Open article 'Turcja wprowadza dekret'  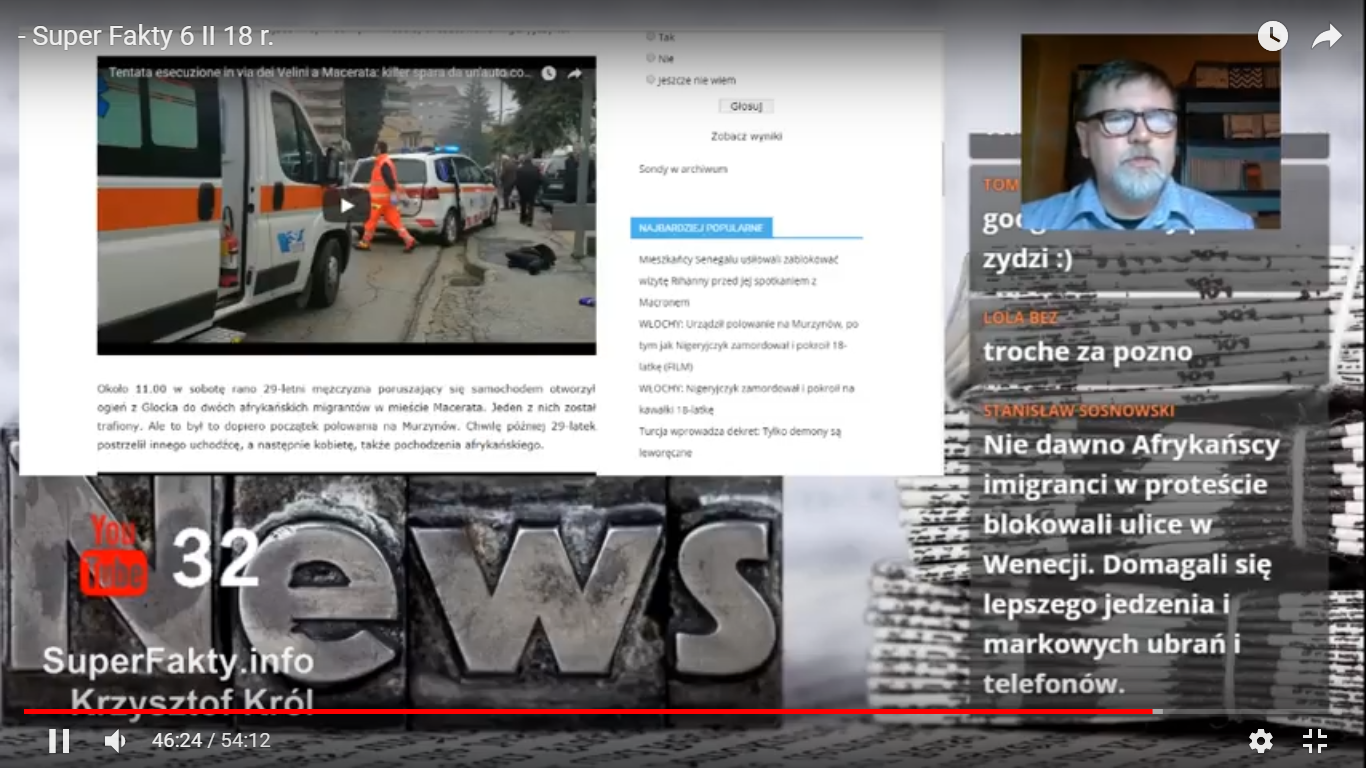coord(740,442)
